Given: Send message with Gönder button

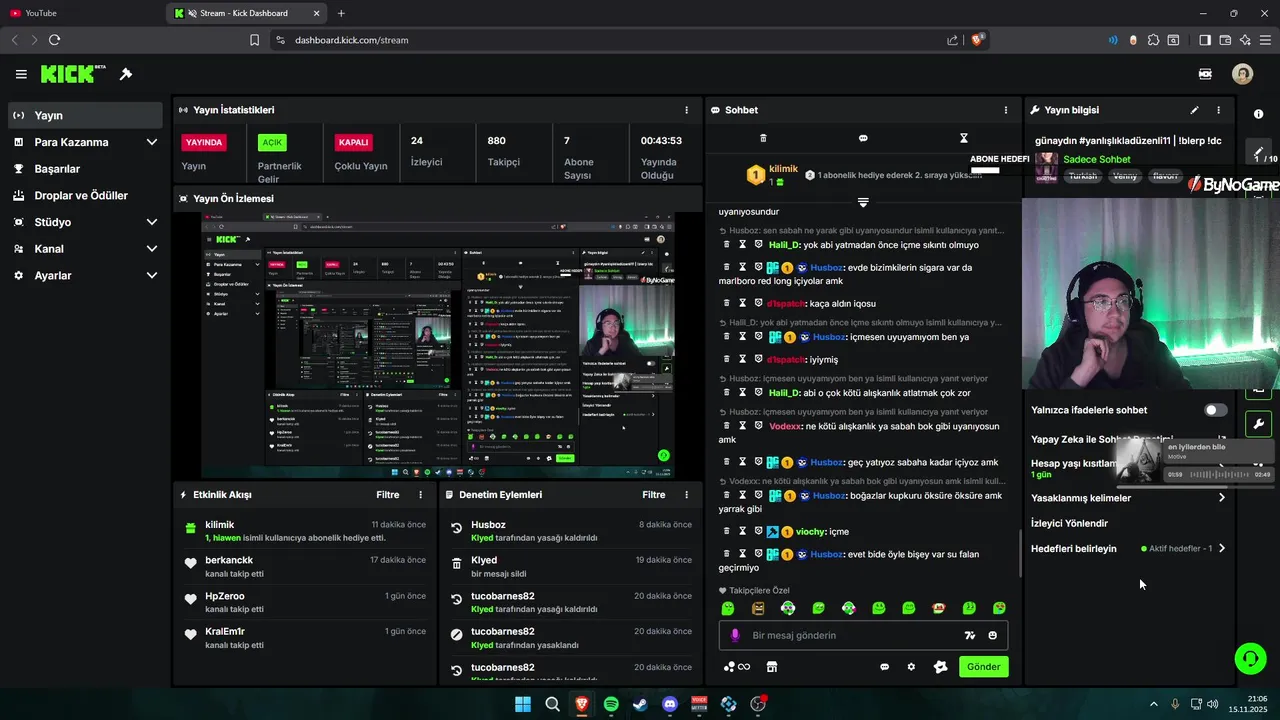Looking at the screenshot, I should point(983,667).
